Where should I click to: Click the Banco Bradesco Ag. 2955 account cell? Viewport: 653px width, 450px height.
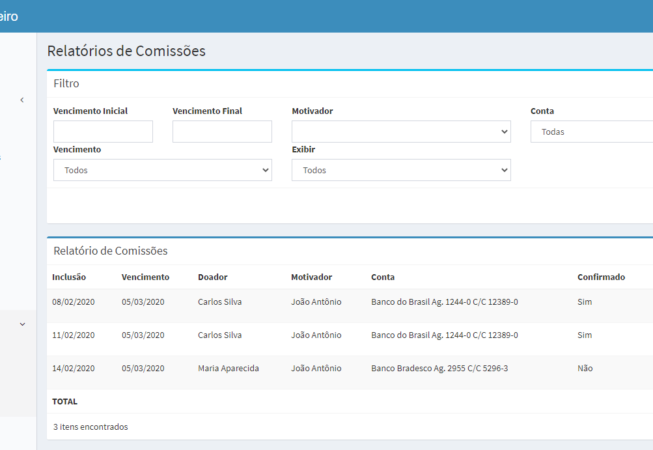coord(439,368)
